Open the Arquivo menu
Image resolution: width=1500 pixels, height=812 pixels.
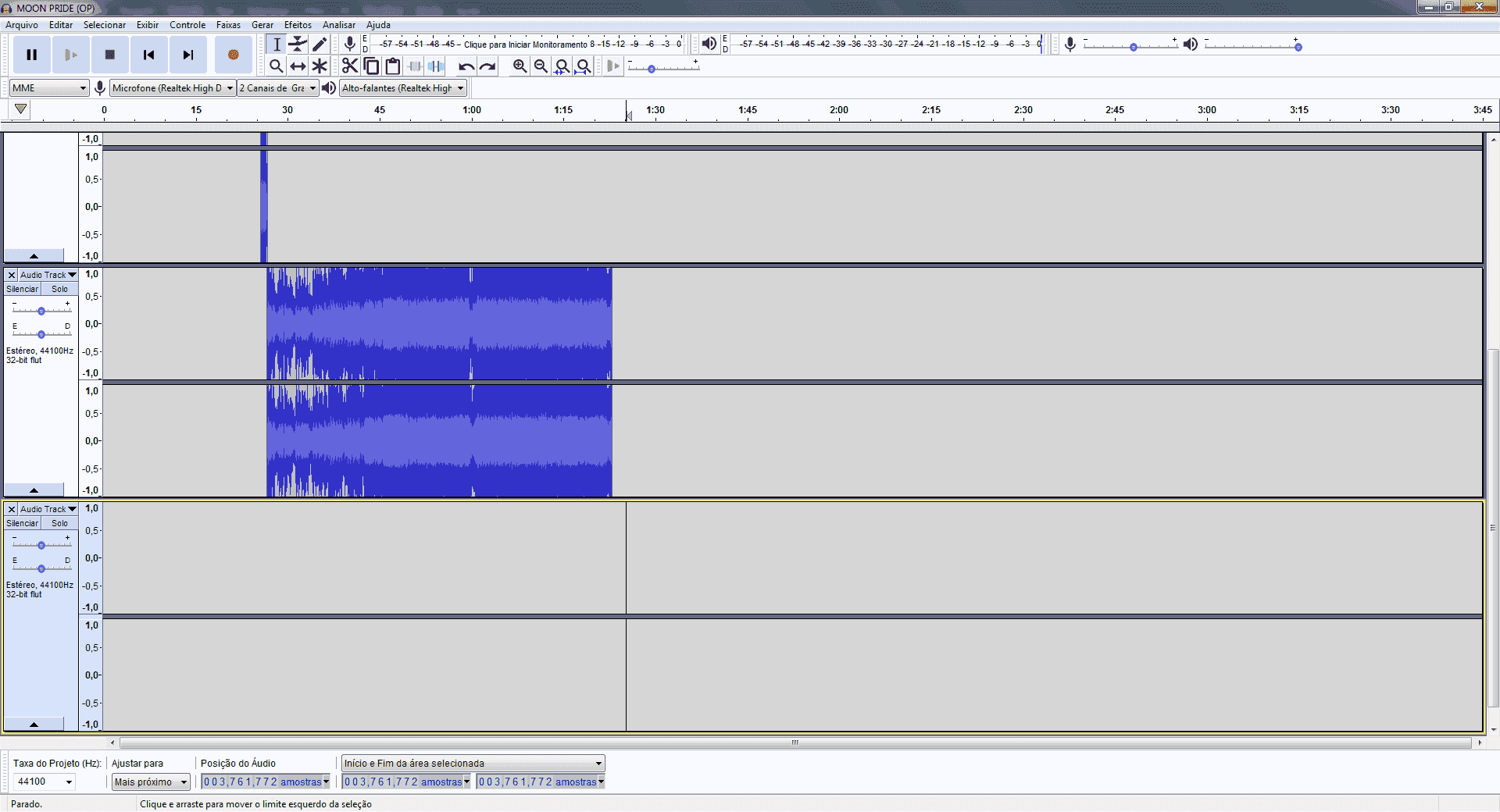22,25
